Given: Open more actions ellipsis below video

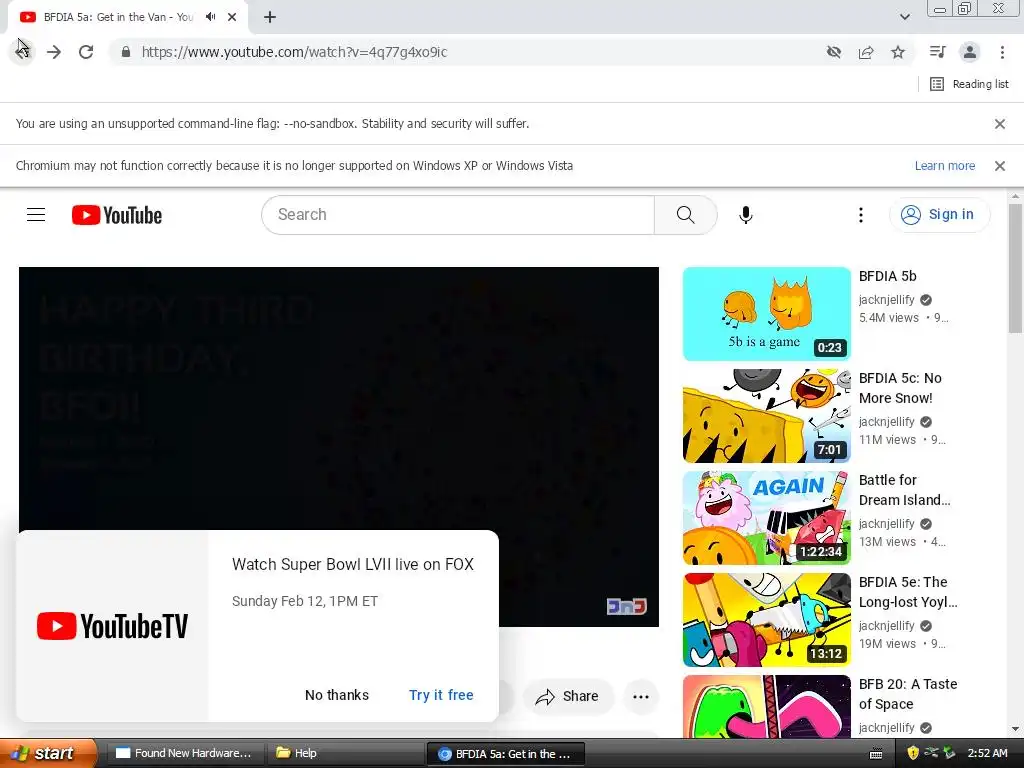Looking at the screenshot, I should 641,696.
